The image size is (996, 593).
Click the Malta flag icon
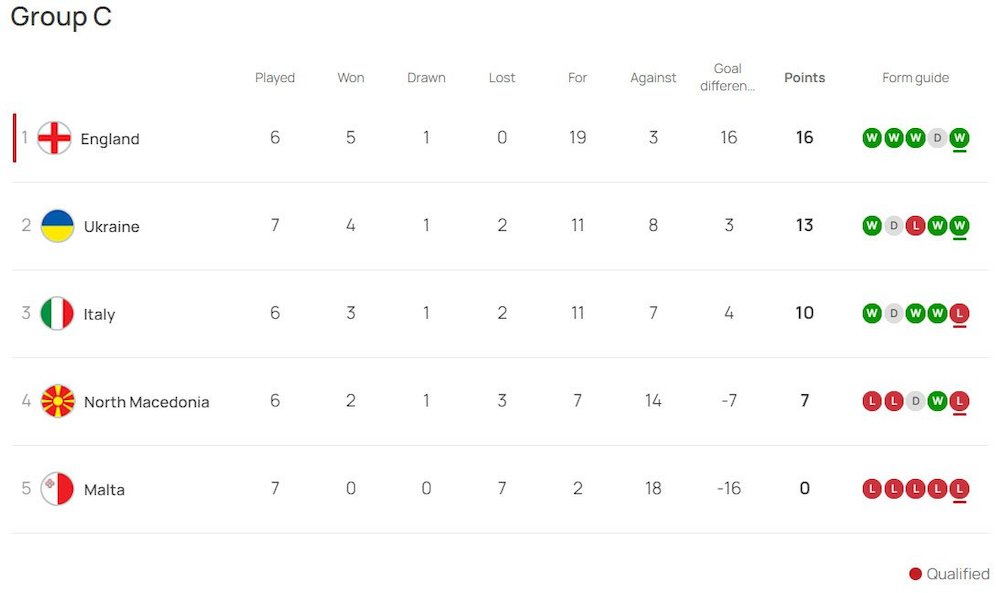(x=57, y=489)
